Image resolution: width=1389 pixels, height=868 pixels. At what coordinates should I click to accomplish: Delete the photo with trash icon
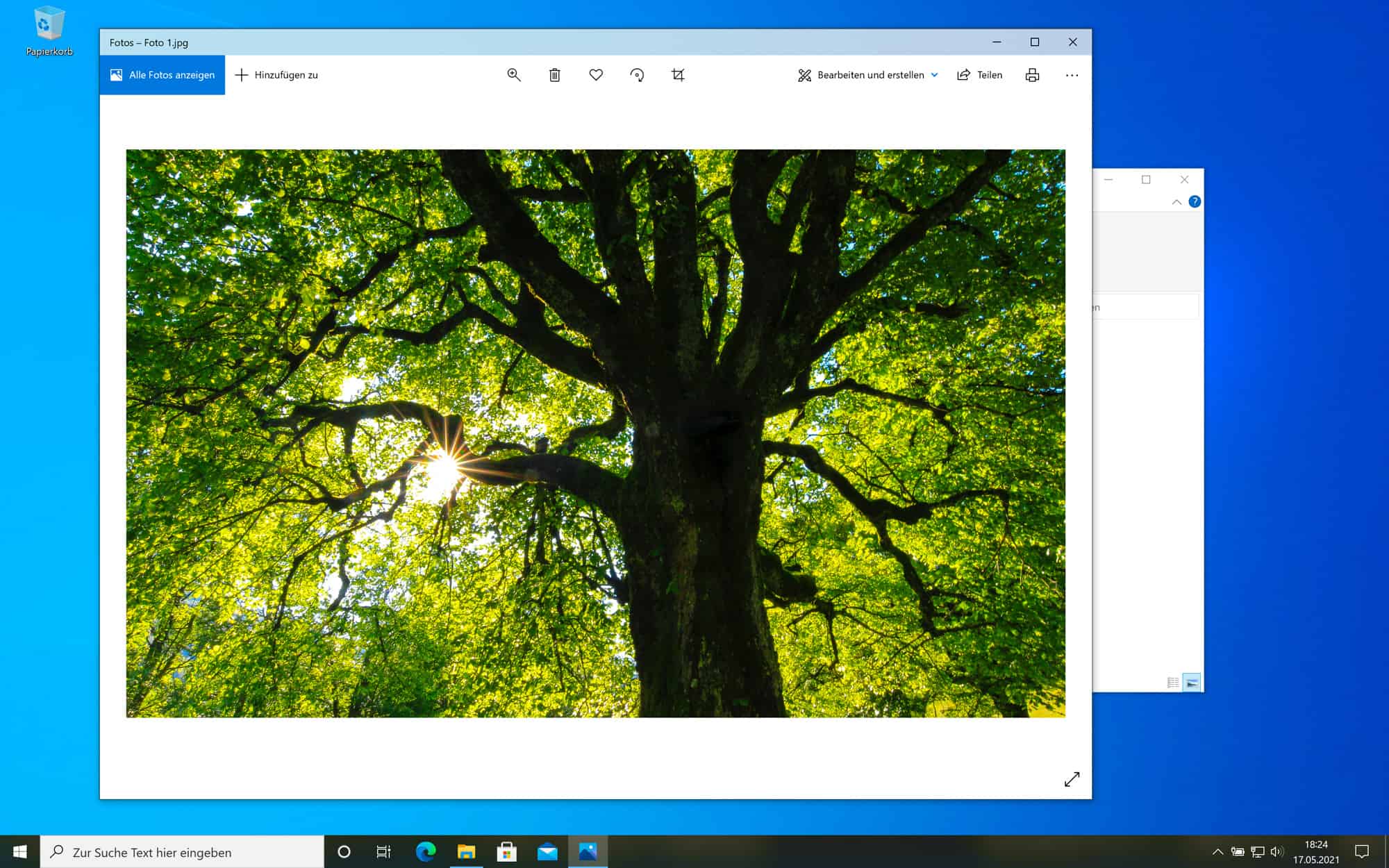click(x=554, y=75)
